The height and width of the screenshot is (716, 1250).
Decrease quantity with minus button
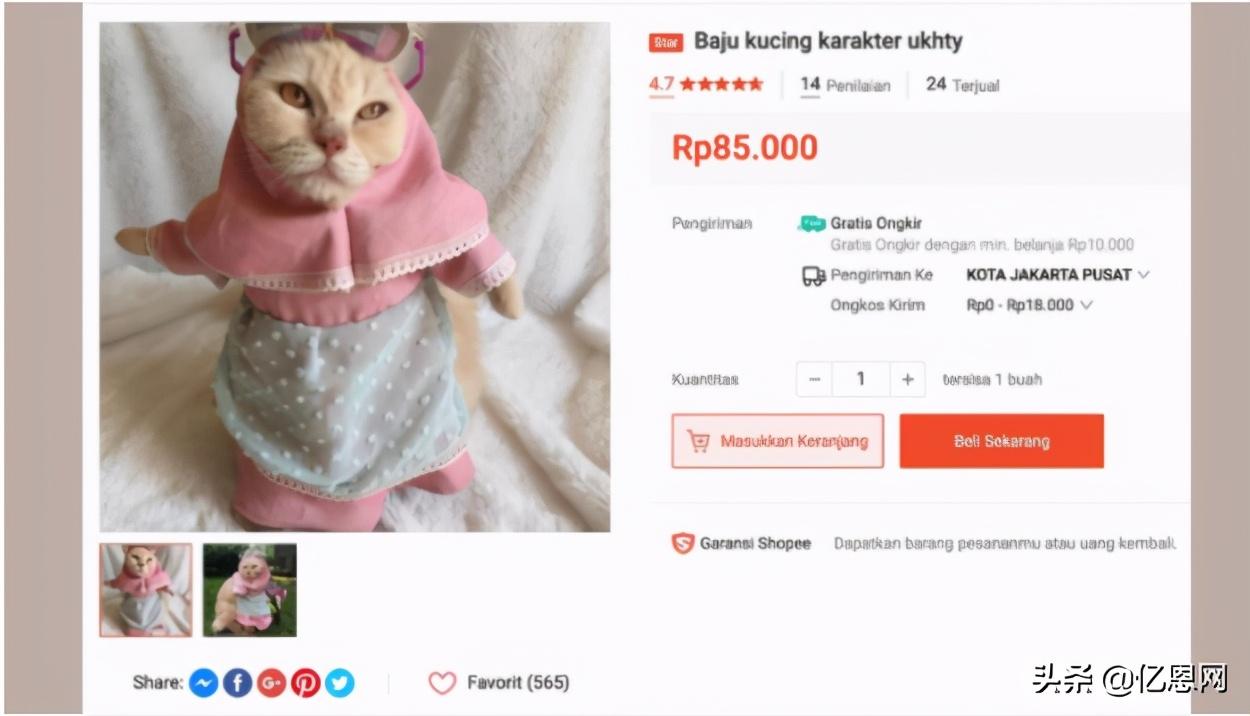tap(814, 380)
